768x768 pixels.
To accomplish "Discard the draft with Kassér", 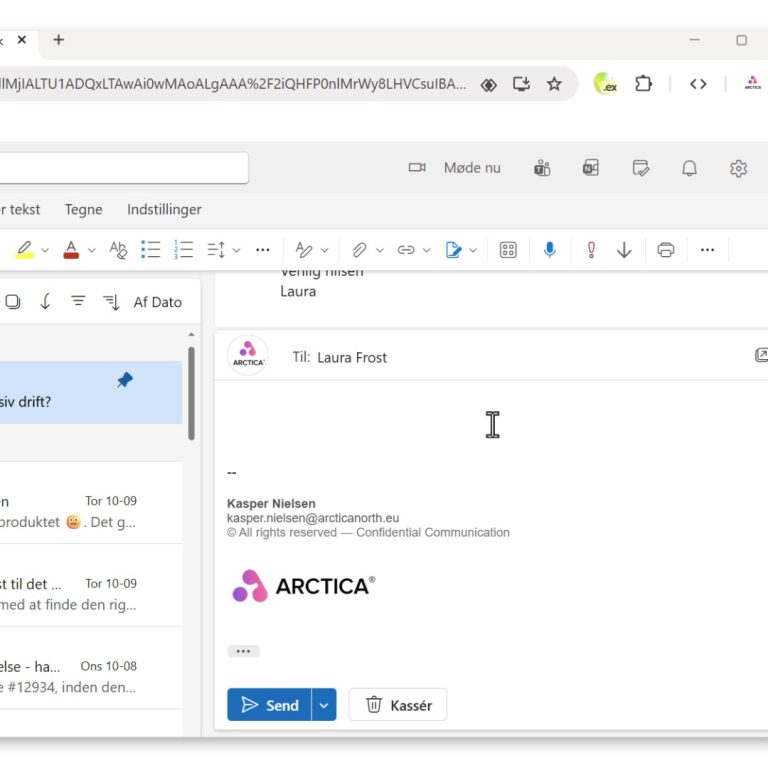I will tap(398, 705).
